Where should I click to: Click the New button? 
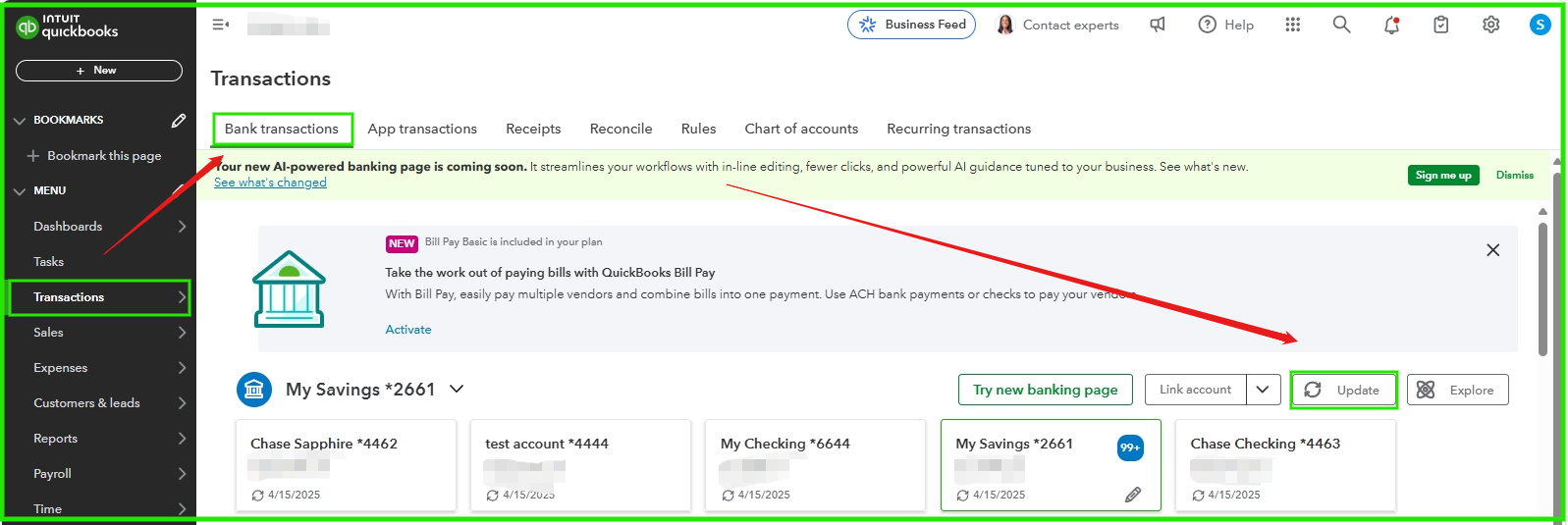pyautogui.click(x=99, y=71)
